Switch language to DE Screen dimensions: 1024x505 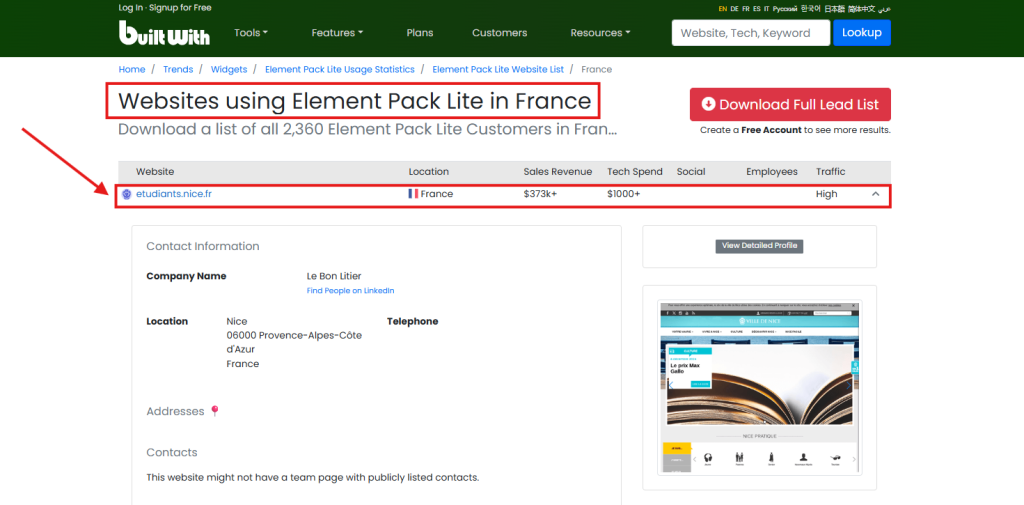(735, 9)
